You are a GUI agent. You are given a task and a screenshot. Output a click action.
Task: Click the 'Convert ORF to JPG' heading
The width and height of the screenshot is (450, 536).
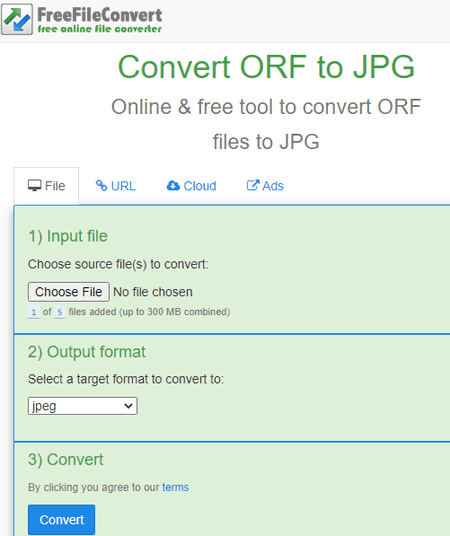point(266,67)
